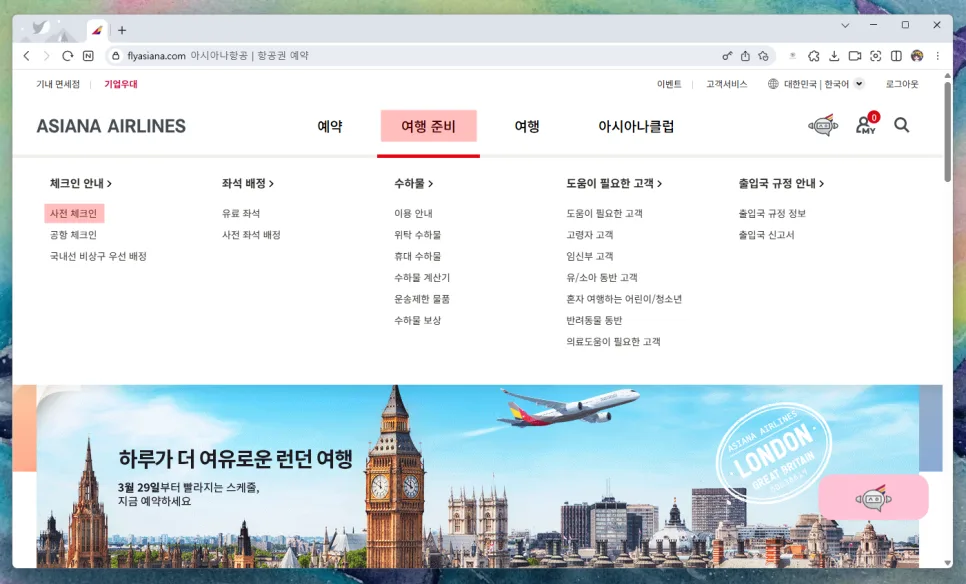Open 출입국 규정 정보 link
The width and height of the screenshot is (966, 584).
772,213
